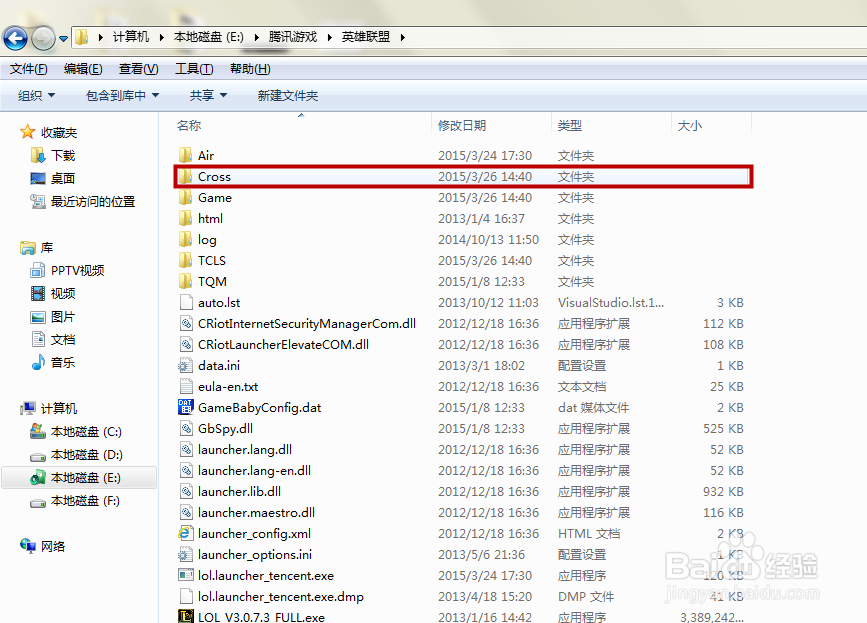Click the Back navigation arrow button

tap(15, 38)
